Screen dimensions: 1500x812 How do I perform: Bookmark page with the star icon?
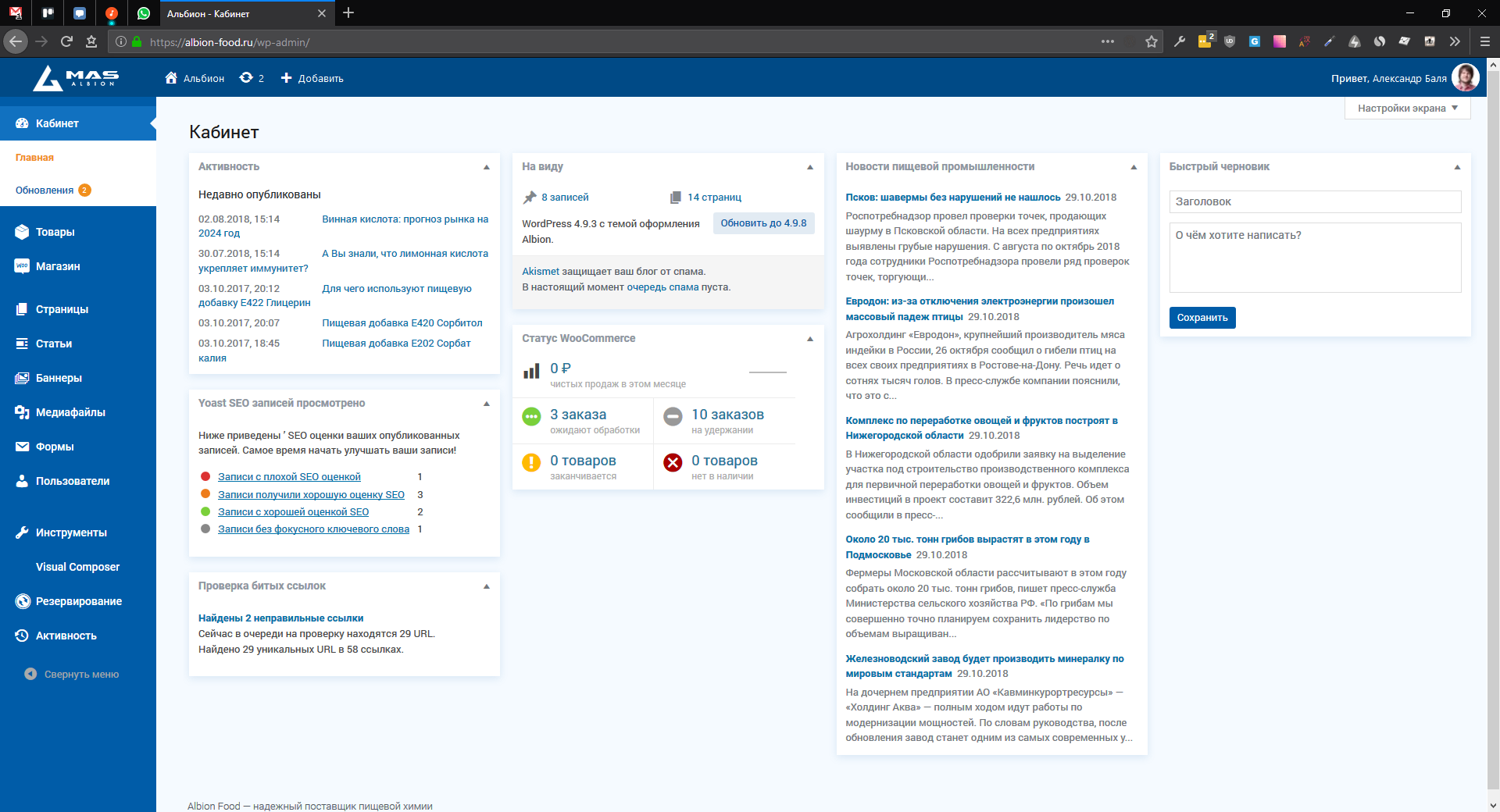click(x=1151, y=42)
